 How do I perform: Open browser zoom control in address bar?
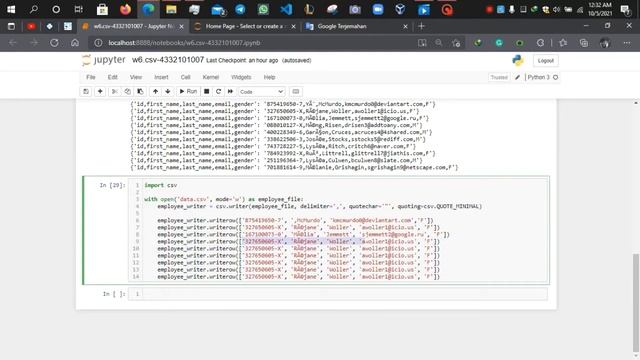(439, 43)
